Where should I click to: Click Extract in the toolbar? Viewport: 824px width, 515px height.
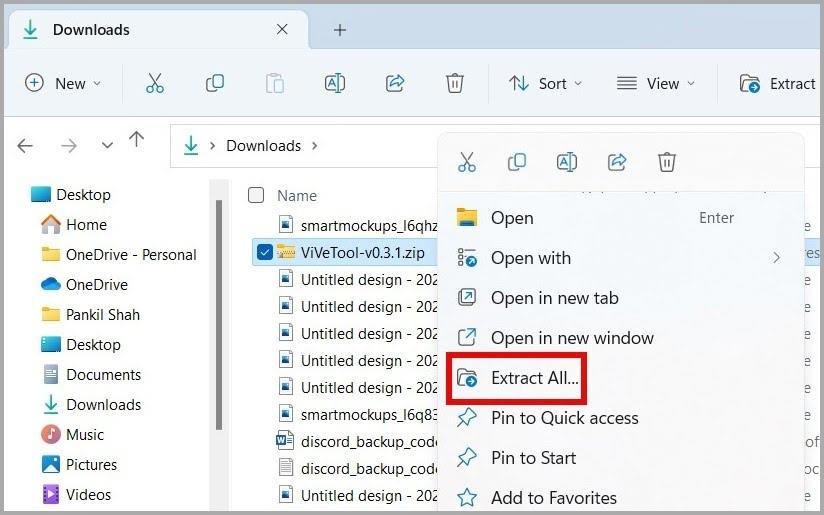click(x=778, y=83)
